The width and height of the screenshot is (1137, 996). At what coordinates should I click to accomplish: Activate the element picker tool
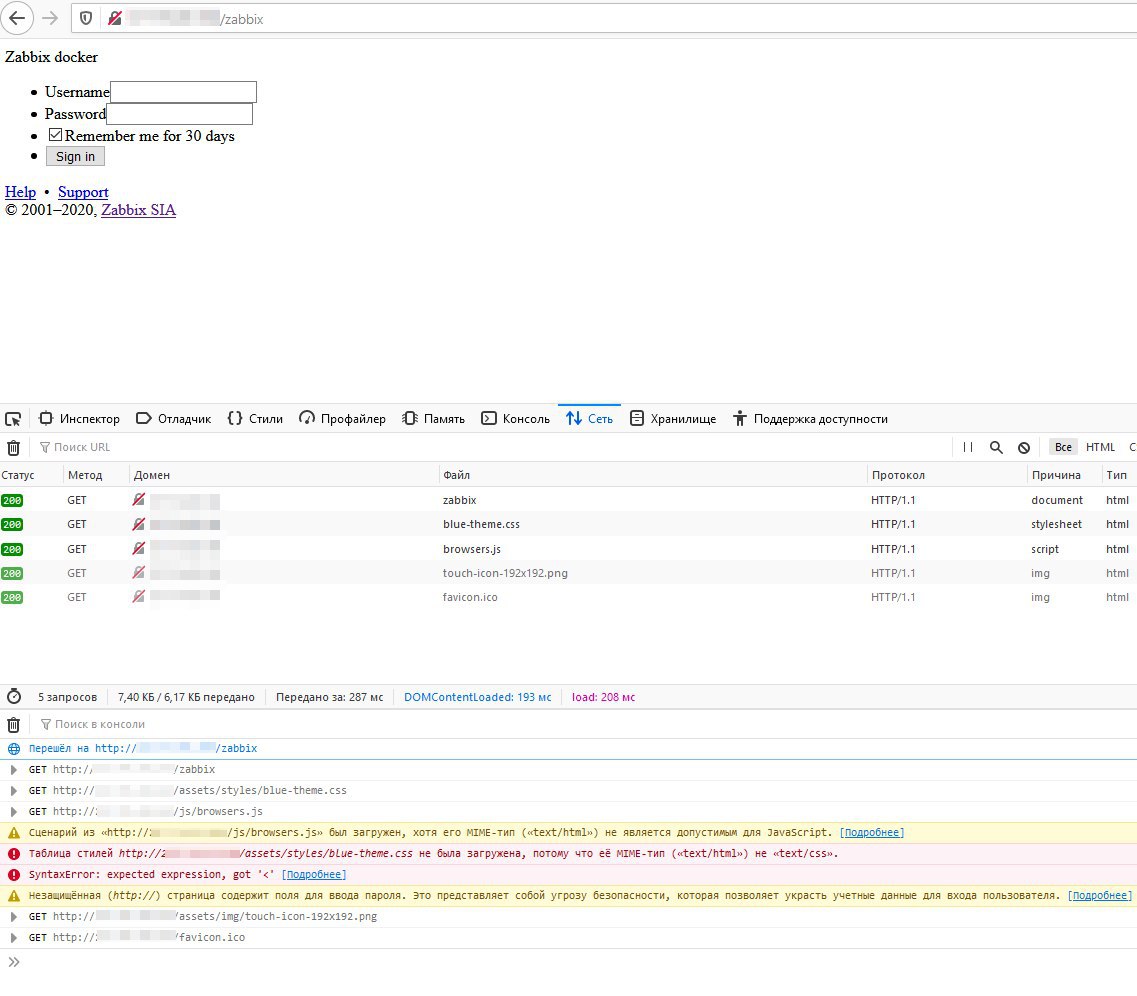[13, 419]
